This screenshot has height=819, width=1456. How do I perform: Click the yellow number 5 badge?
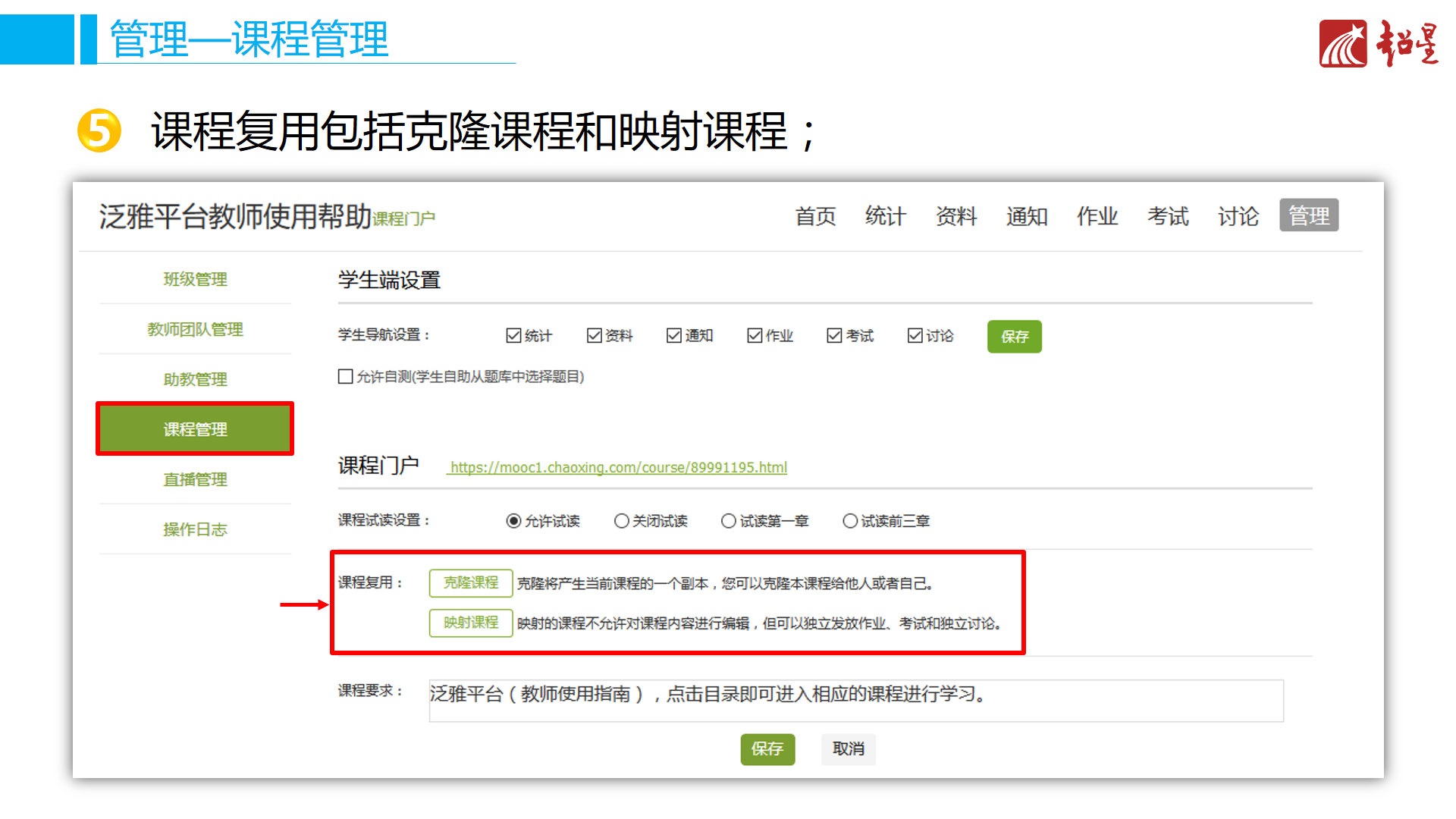[x=99, y=130]
